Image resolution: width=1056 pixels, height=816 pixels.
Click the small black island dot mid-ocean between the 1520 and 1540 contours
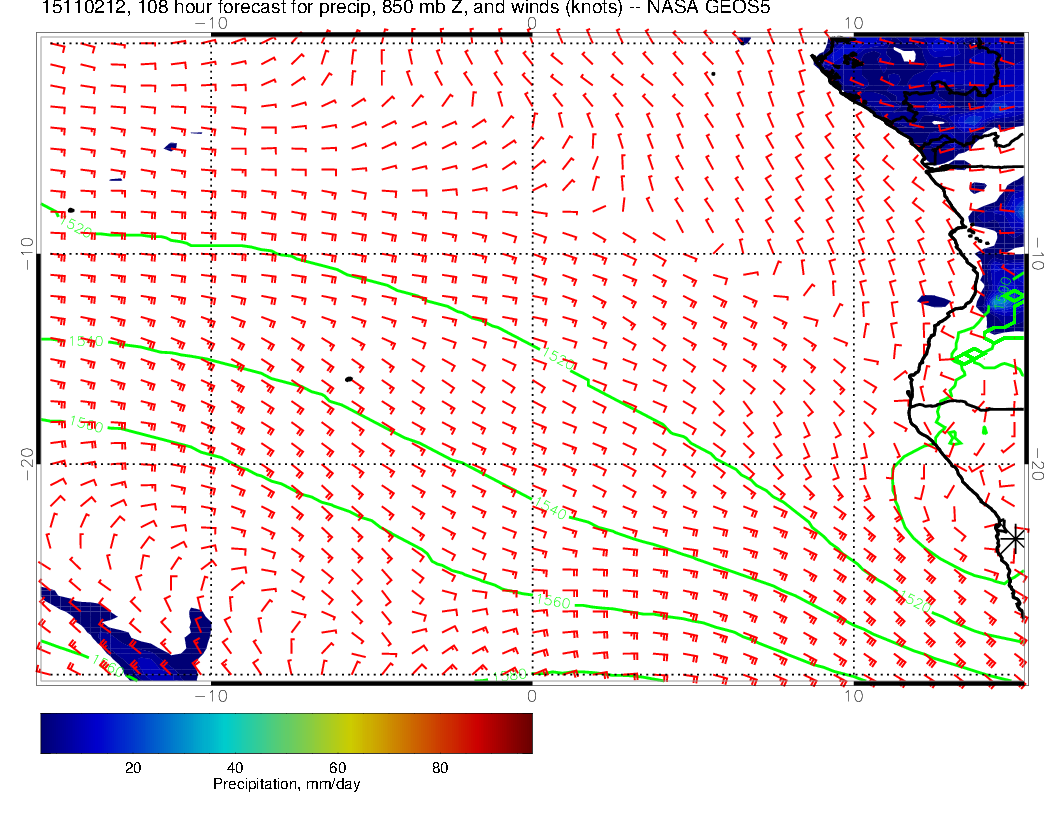tap(348, 379)
